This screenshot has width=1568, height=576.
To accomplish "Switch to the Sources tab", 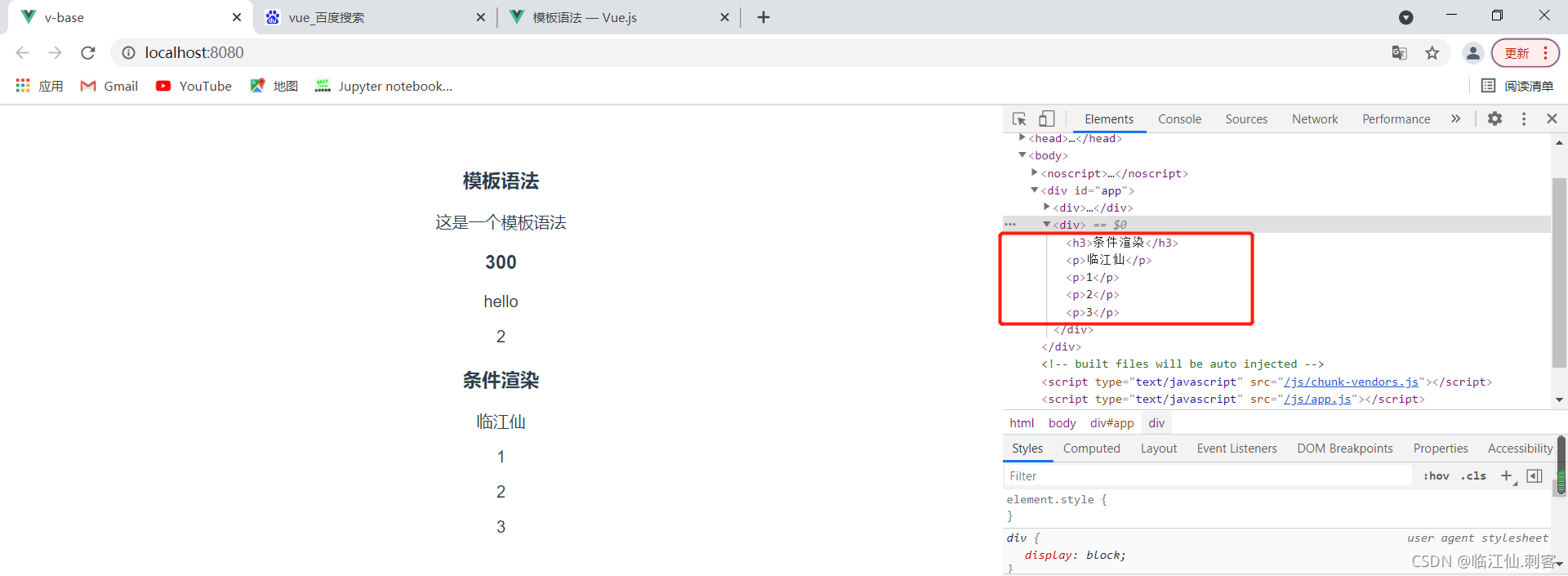I will pos(1246,118).
